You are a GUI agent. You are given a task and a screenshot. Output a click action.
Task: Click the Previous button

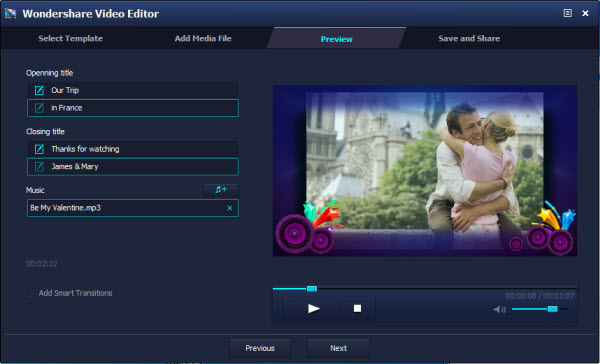[x=260, y=348]
